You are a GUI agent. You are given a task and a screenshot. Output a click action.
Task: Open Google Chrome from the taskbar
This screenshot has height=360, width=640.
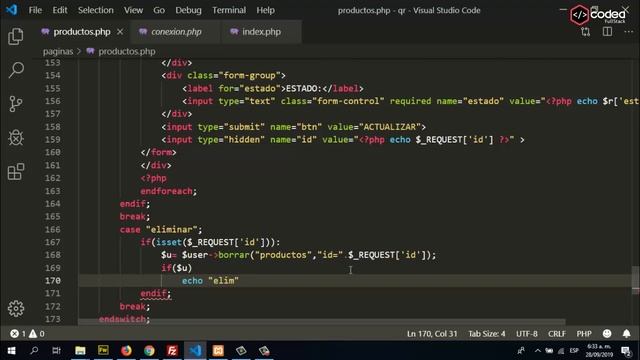click(x=149, y=351)
